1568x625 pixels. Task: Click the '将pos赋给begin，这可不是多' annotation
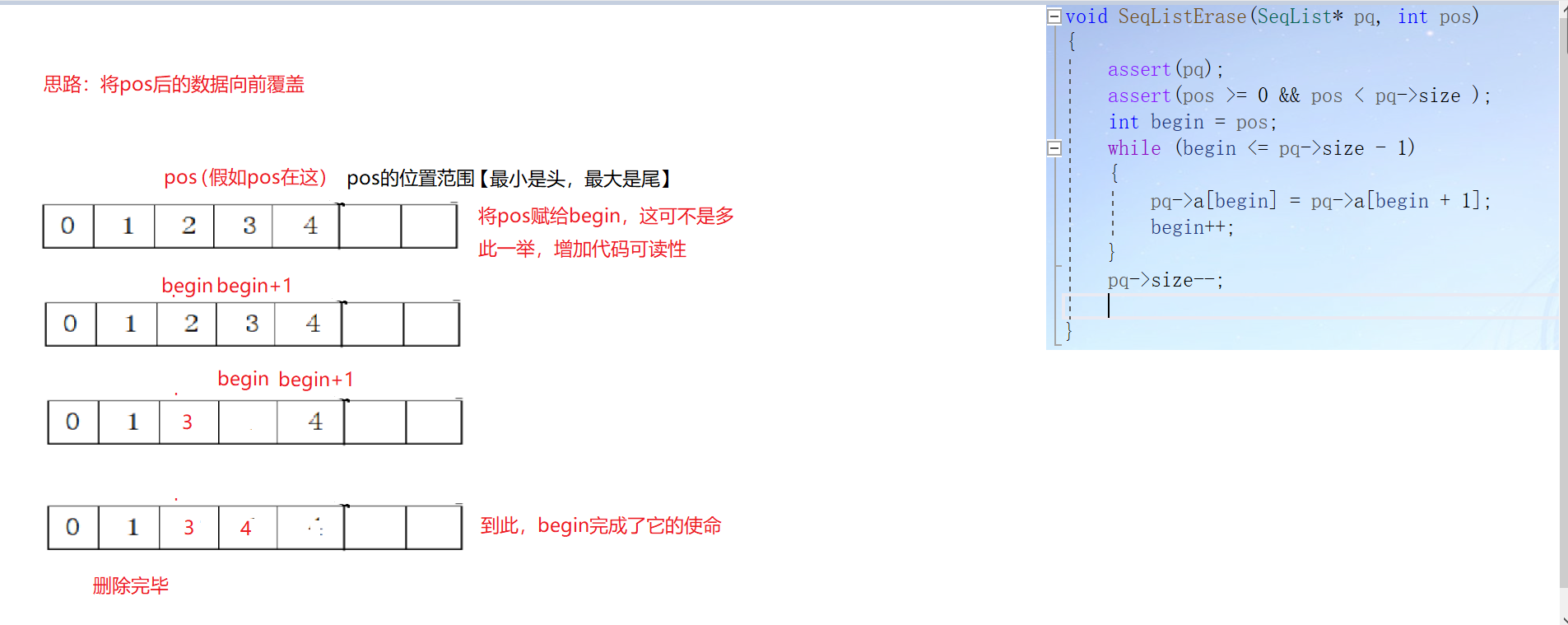coord(606,216)
